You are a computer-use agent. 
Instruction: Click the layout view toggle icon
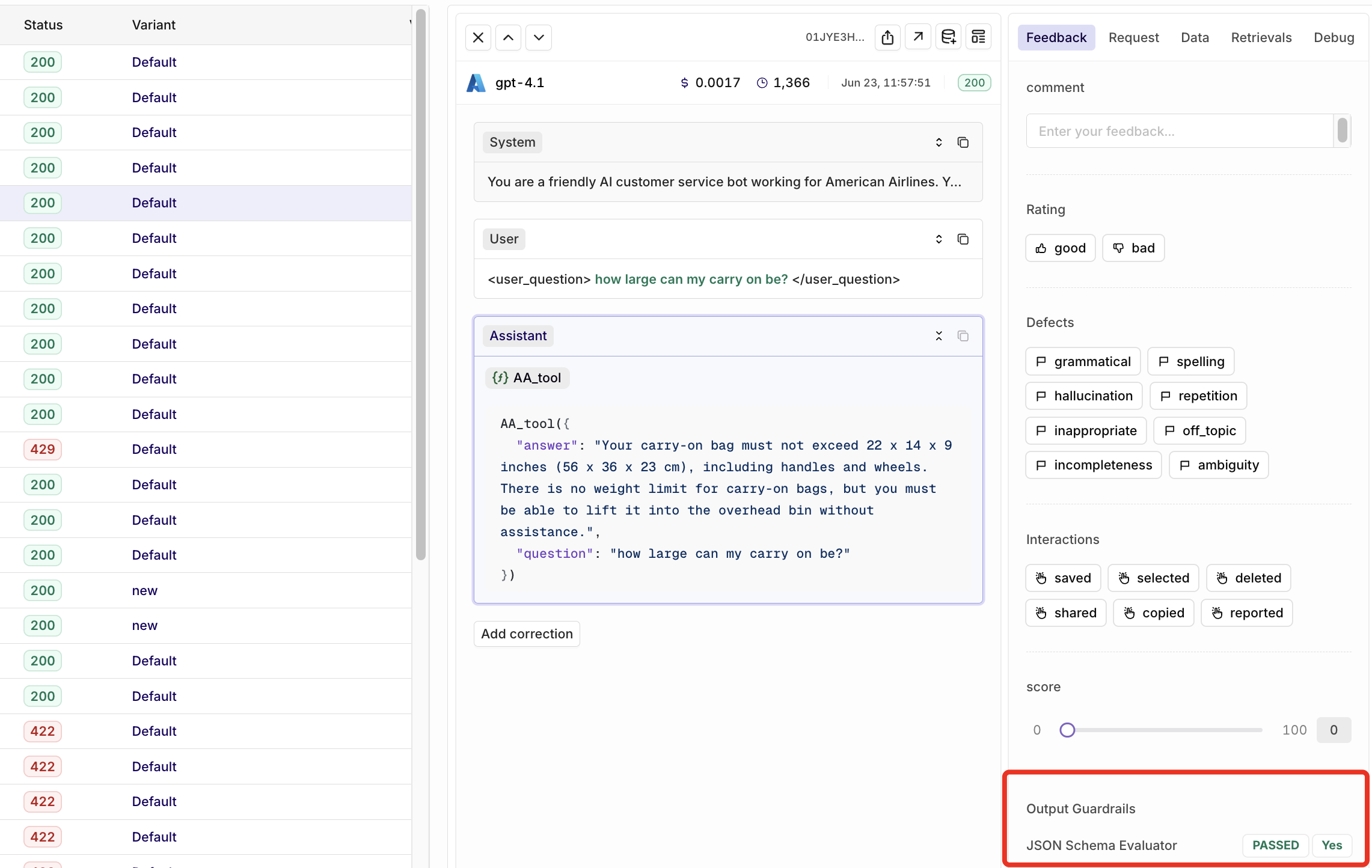click(x=978, y=37)
